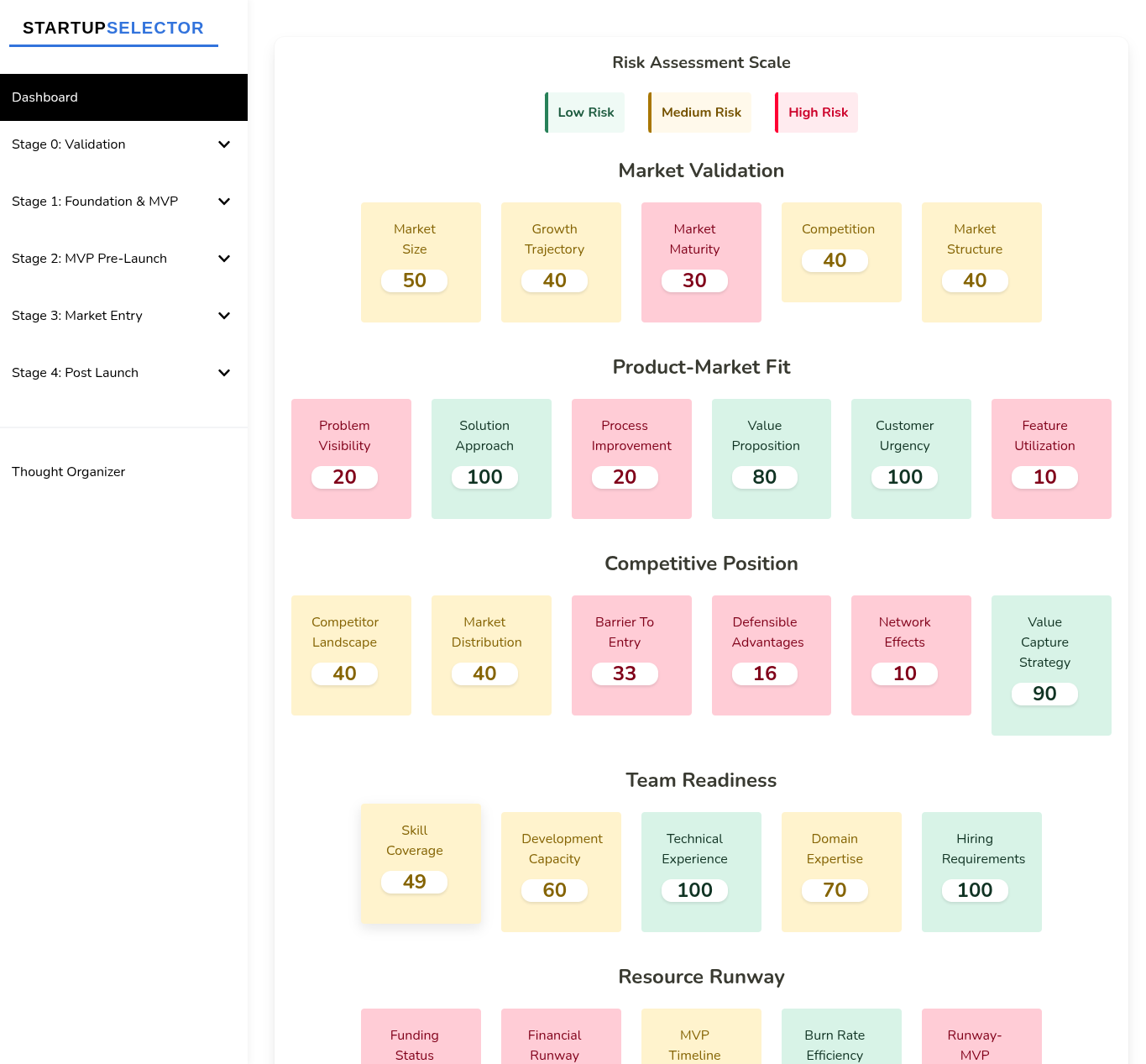Edit the Market Maturity score field
Screen dimensions: 1146x1064
(x=694, y=280)
